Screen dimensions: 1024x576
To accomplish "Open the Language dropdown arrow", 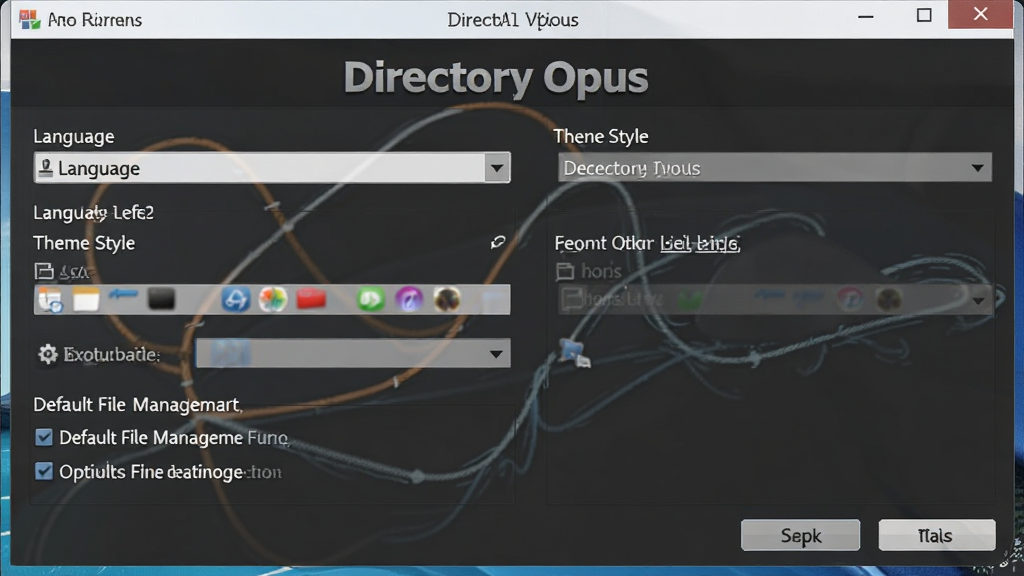I will 497,168.
